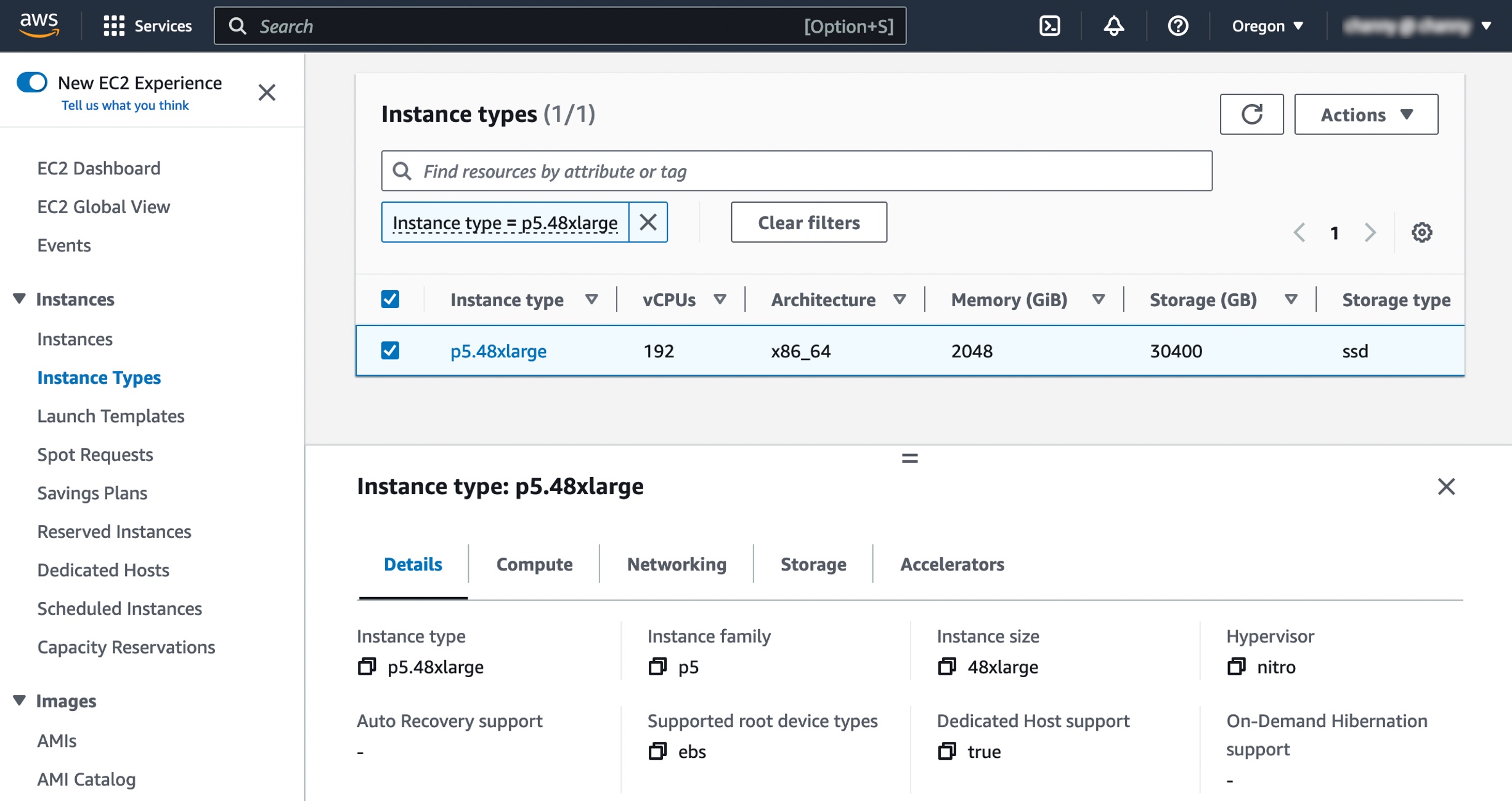Toggle the New EC2 Experience switch
1512x801 pixels.
tap(32, 83)
